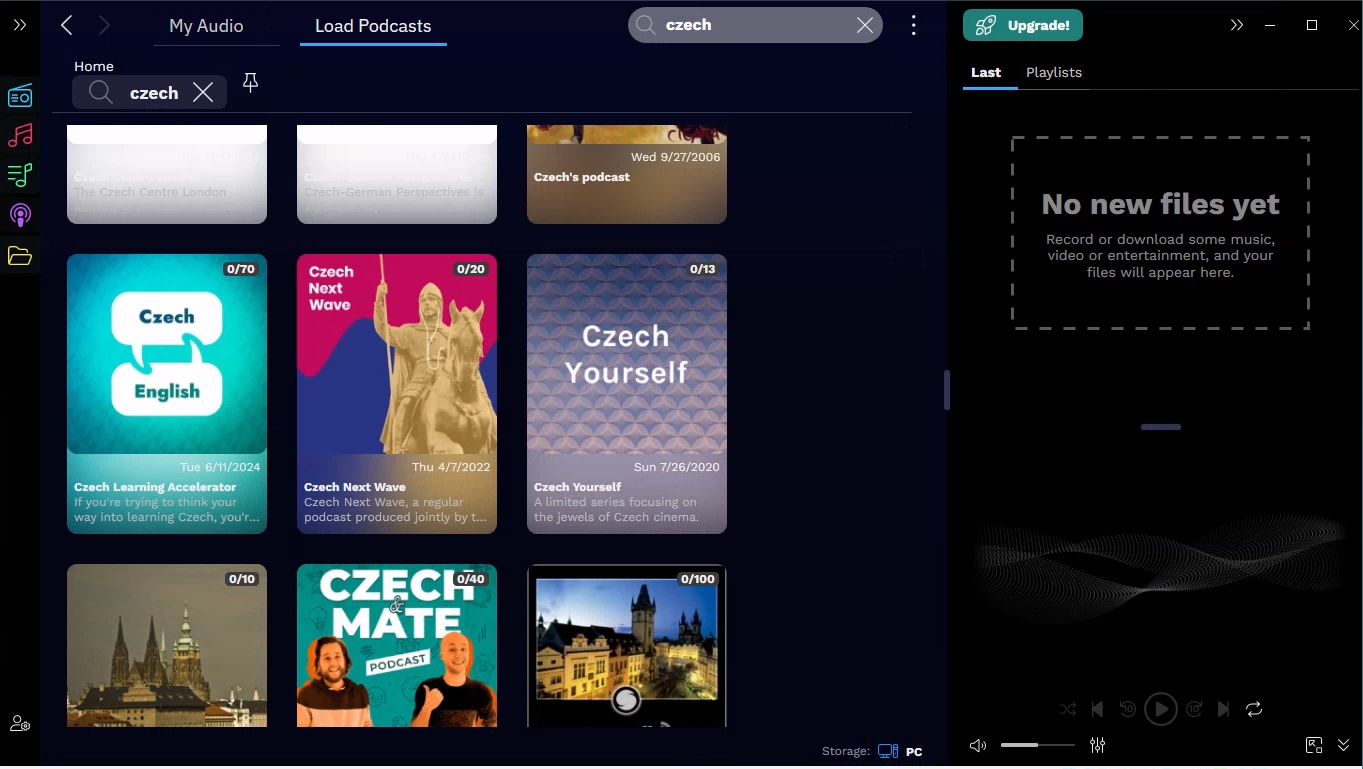This screenshot has height=769, width=1363.
Task: Open the Music section with red note icon
Action: 20,135
